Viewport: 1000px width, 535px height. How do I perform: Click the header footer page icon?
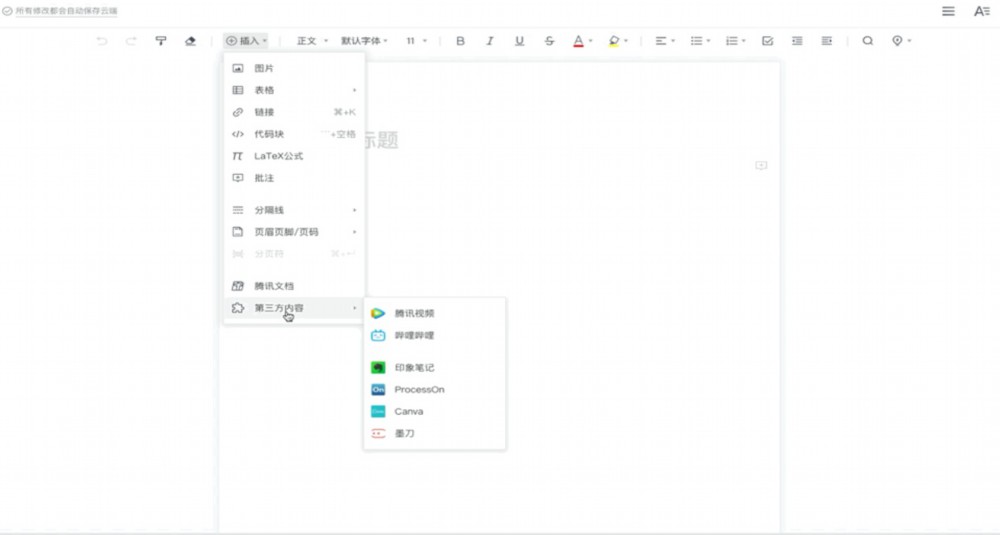tap(238, 232)
